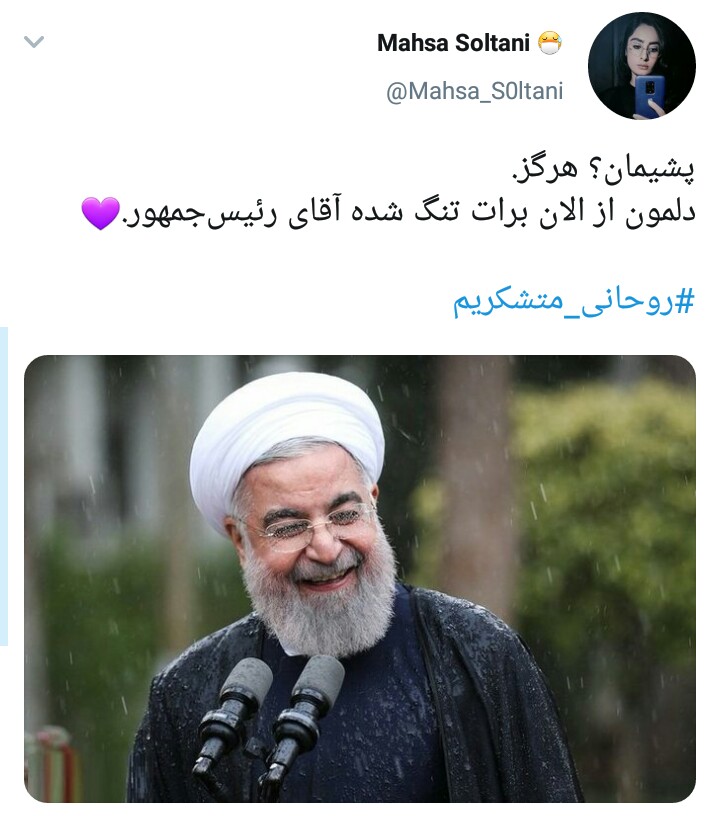Click the purple heart emoji in tweet

point(100,213)
